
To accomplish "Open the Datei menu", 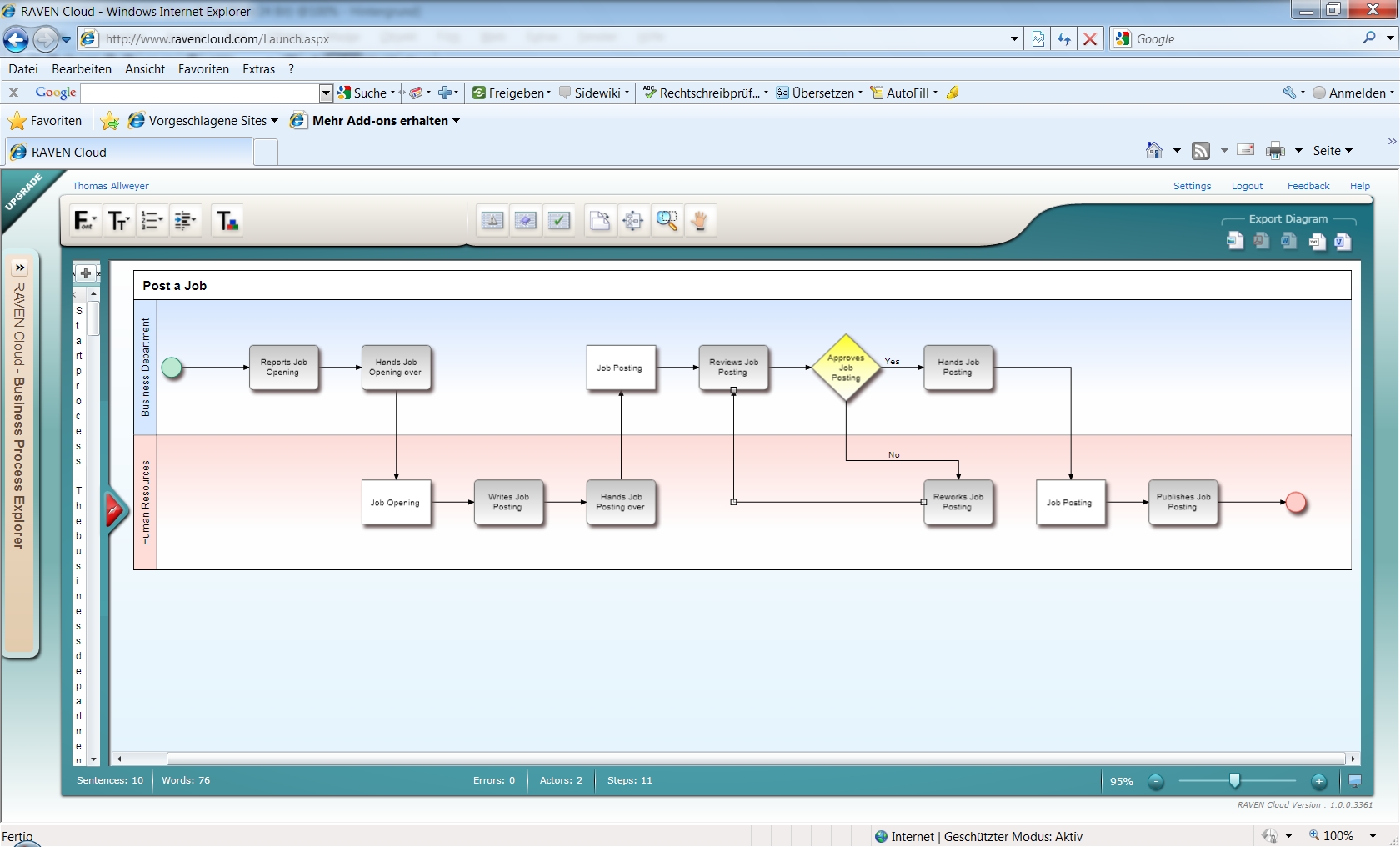I will (23, 69).
